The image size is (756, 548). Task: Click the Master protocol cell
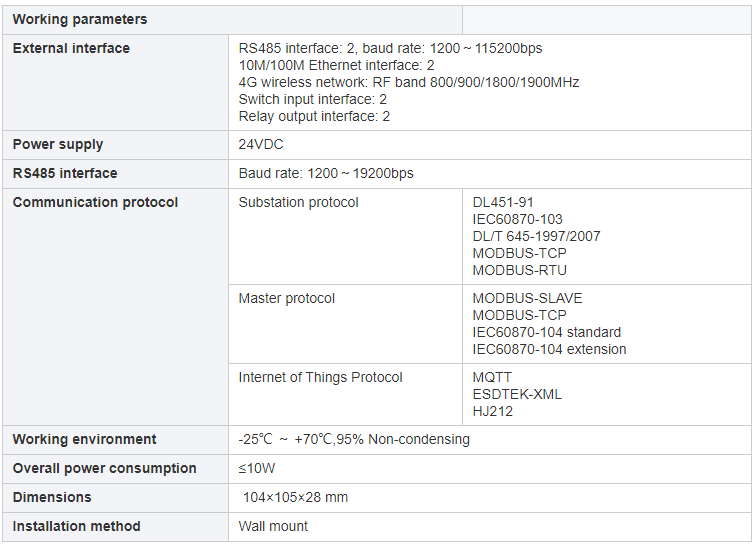click(345, 324)
